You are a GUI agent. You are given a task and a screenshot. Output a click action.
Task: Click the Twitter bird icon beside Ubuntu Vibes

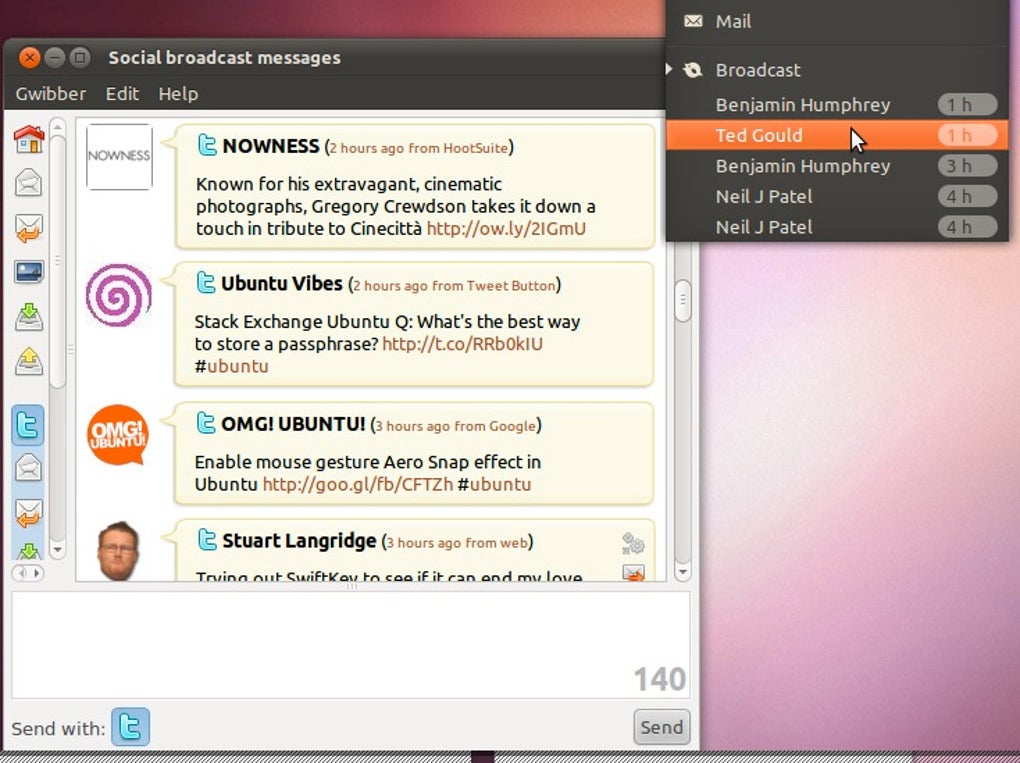(206, 283)
